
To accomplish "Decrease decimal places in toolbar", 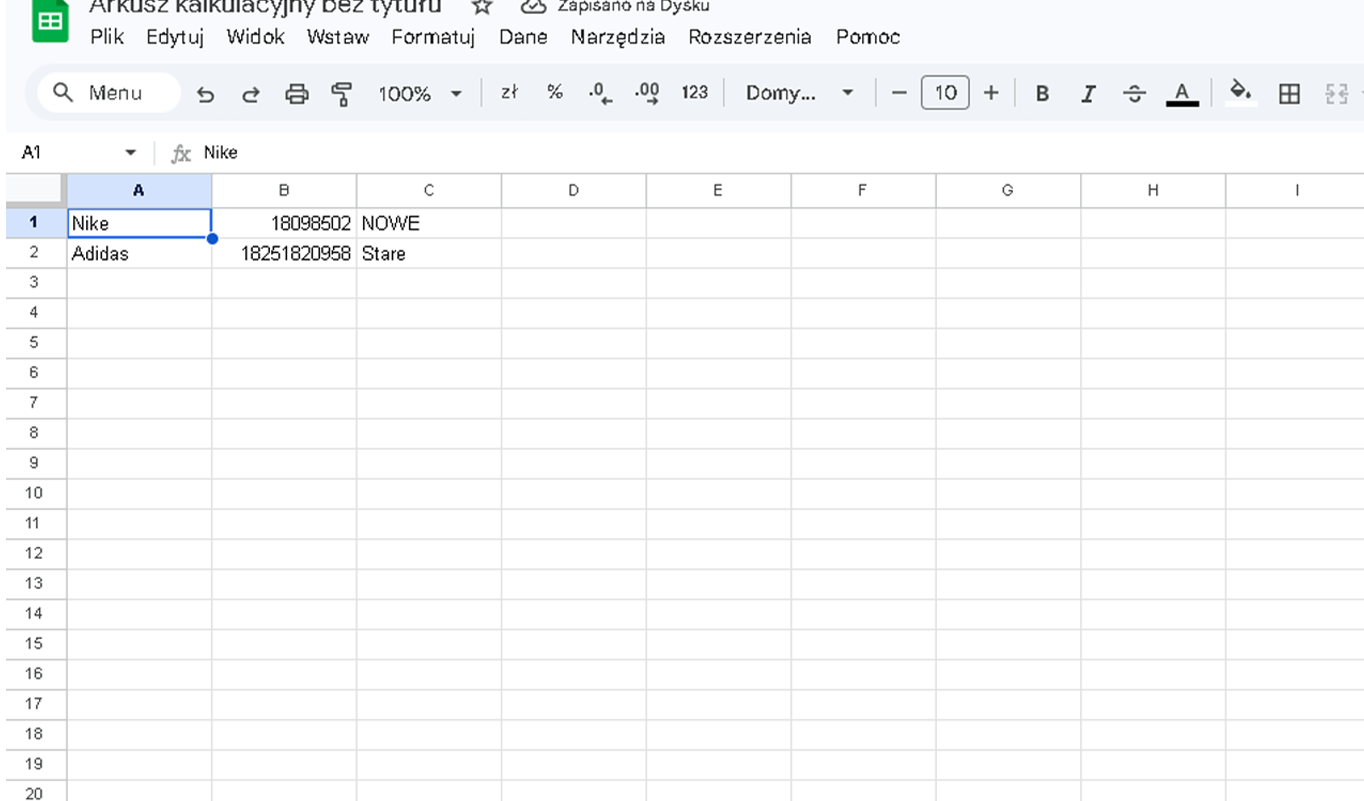I will tap(600, 93).
